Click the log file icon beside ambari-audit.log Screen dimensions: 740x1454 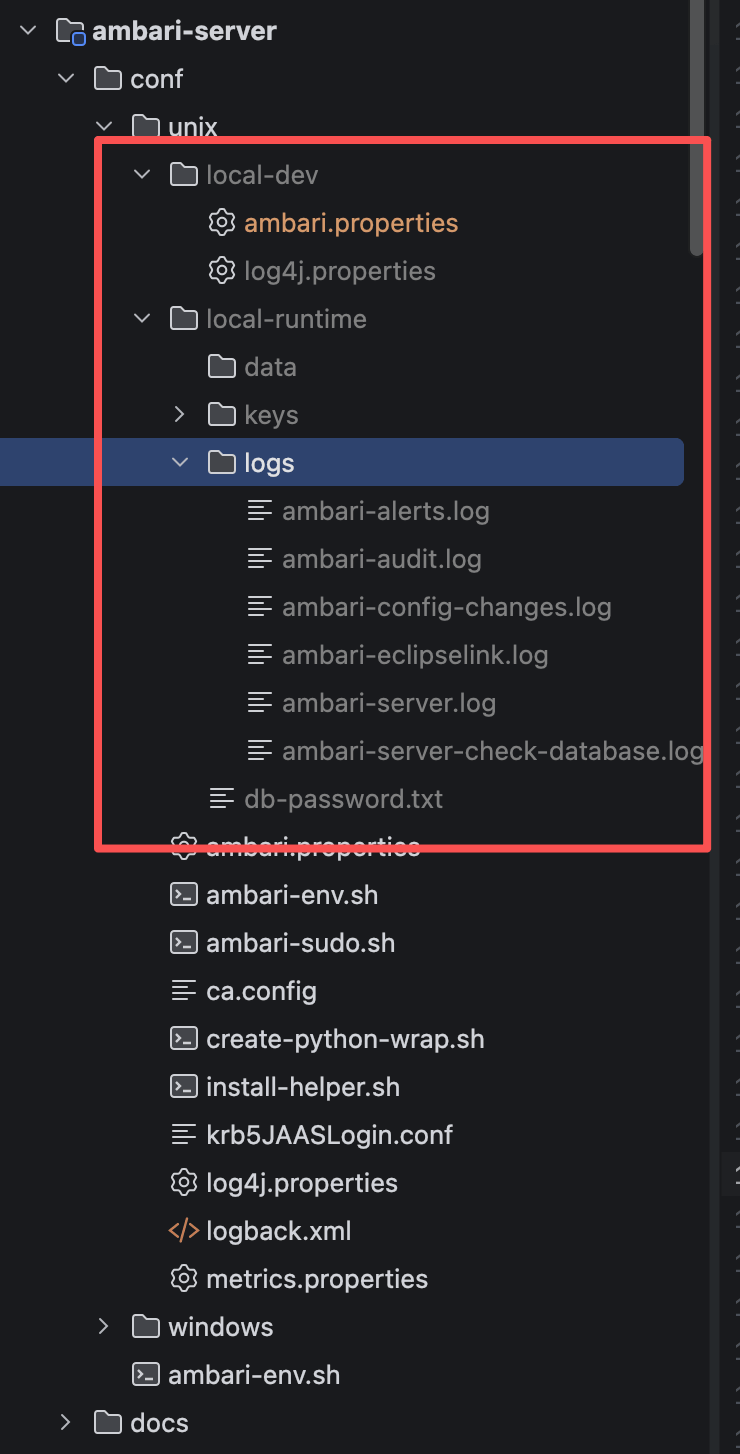coord(260,559)
